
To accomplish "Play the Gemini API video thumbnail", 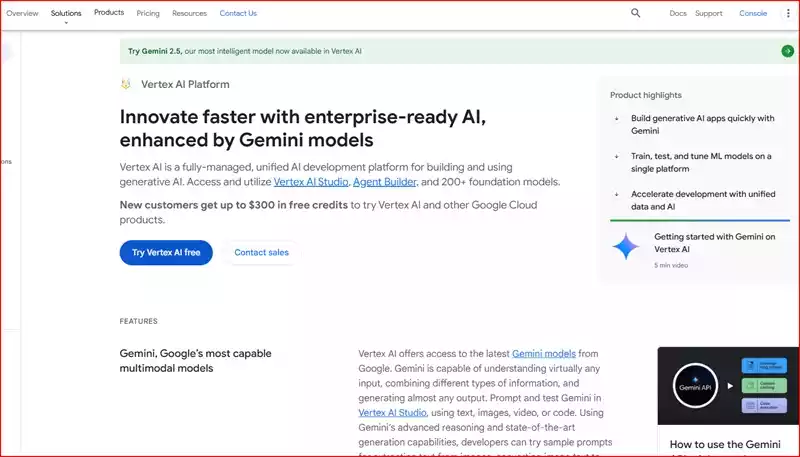I will 728,386.
